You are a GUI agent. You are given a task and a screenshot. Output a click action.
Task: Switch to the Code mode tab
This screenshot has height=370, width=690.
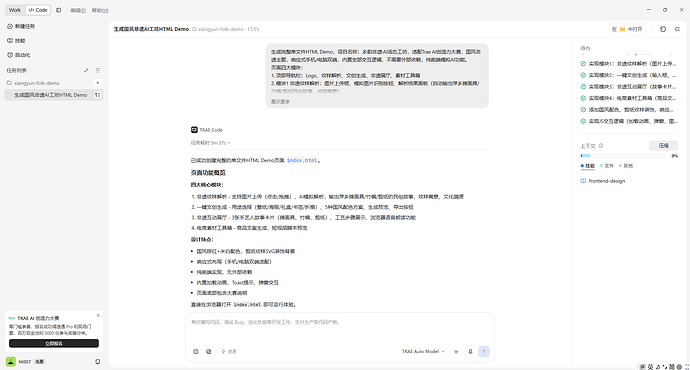(38, 10)
